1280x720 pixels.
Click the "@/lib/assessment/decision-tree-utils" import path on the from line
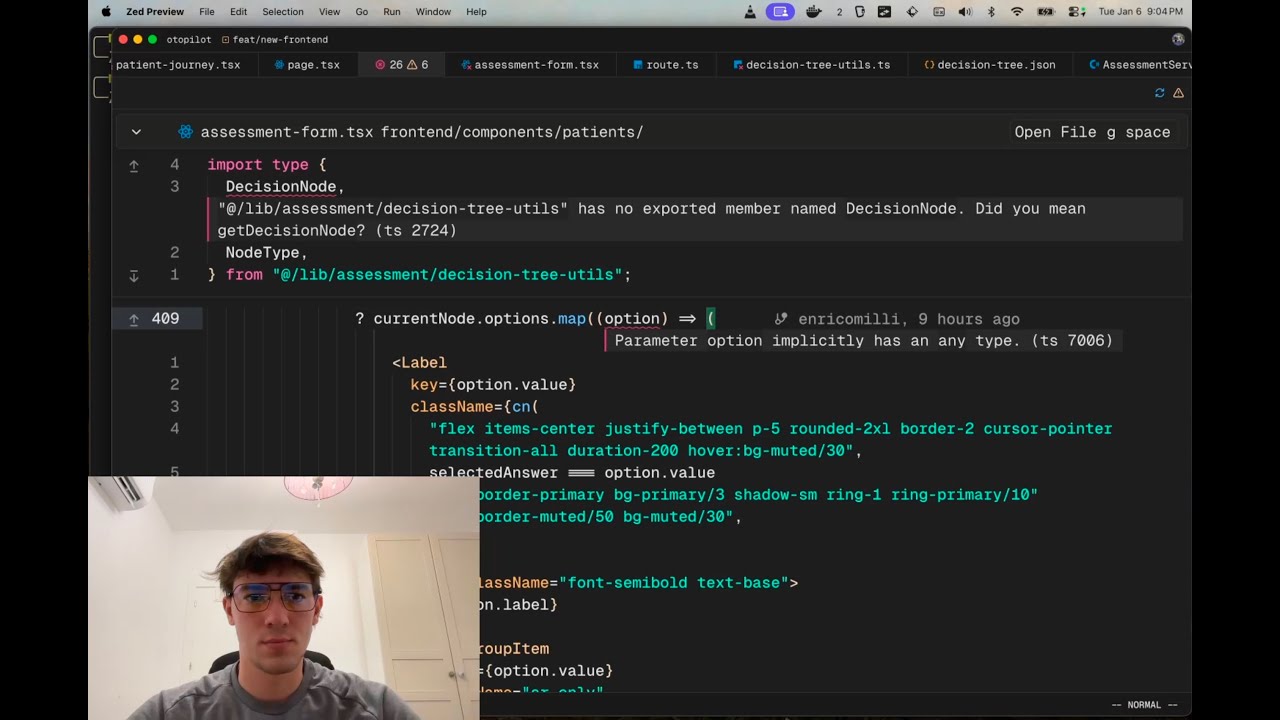(447, 275)
